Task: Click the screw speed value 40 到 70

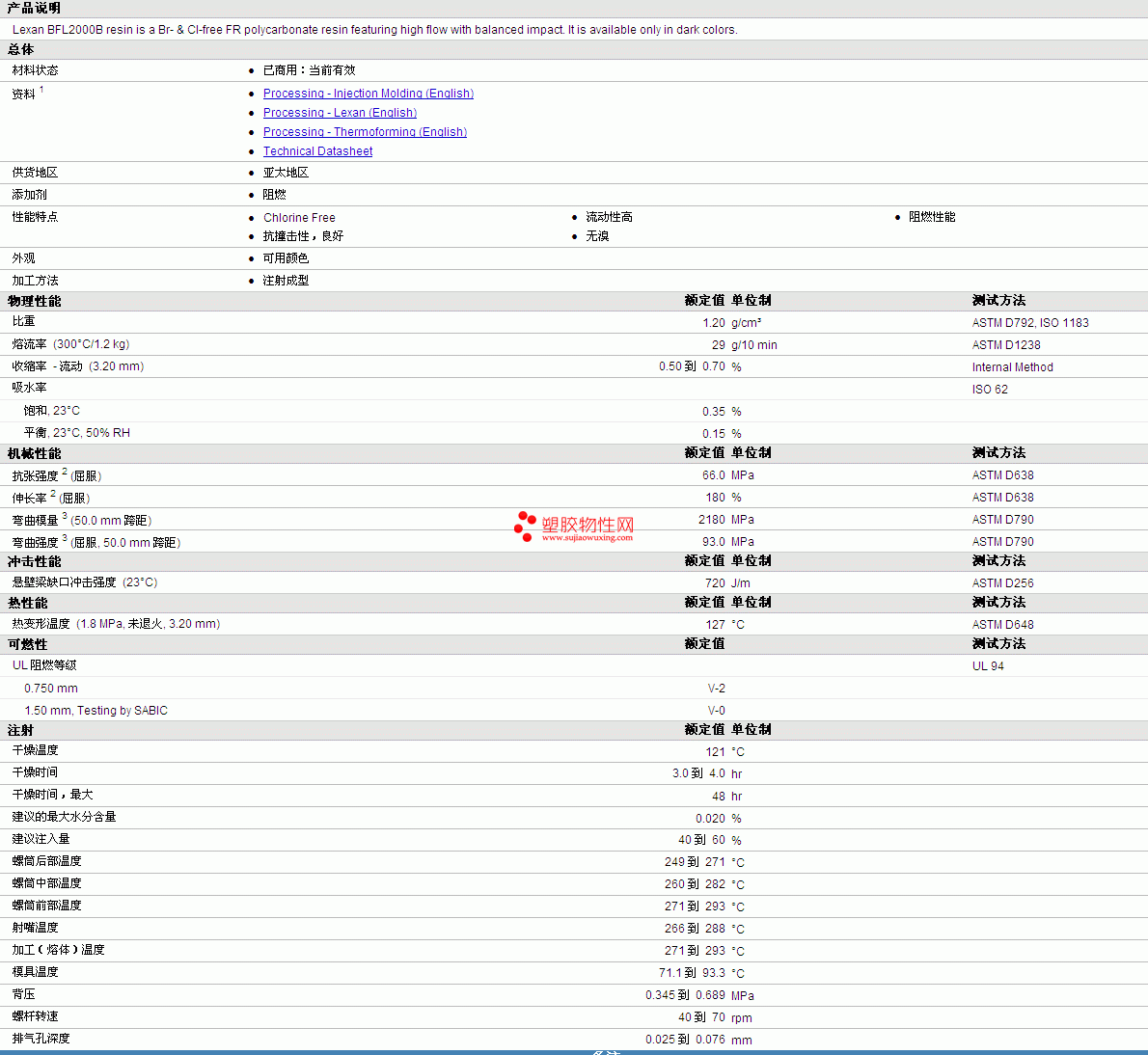Action: coord(701,1017)
